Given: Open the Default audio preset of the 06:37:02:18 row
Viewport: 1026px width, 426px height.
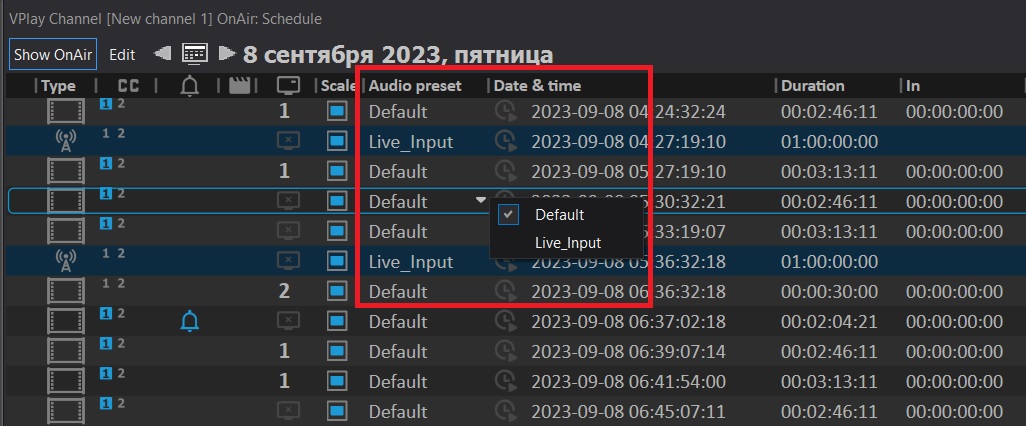Looking at the screenshot, I should pyautogui.click(x=398, y=321).
